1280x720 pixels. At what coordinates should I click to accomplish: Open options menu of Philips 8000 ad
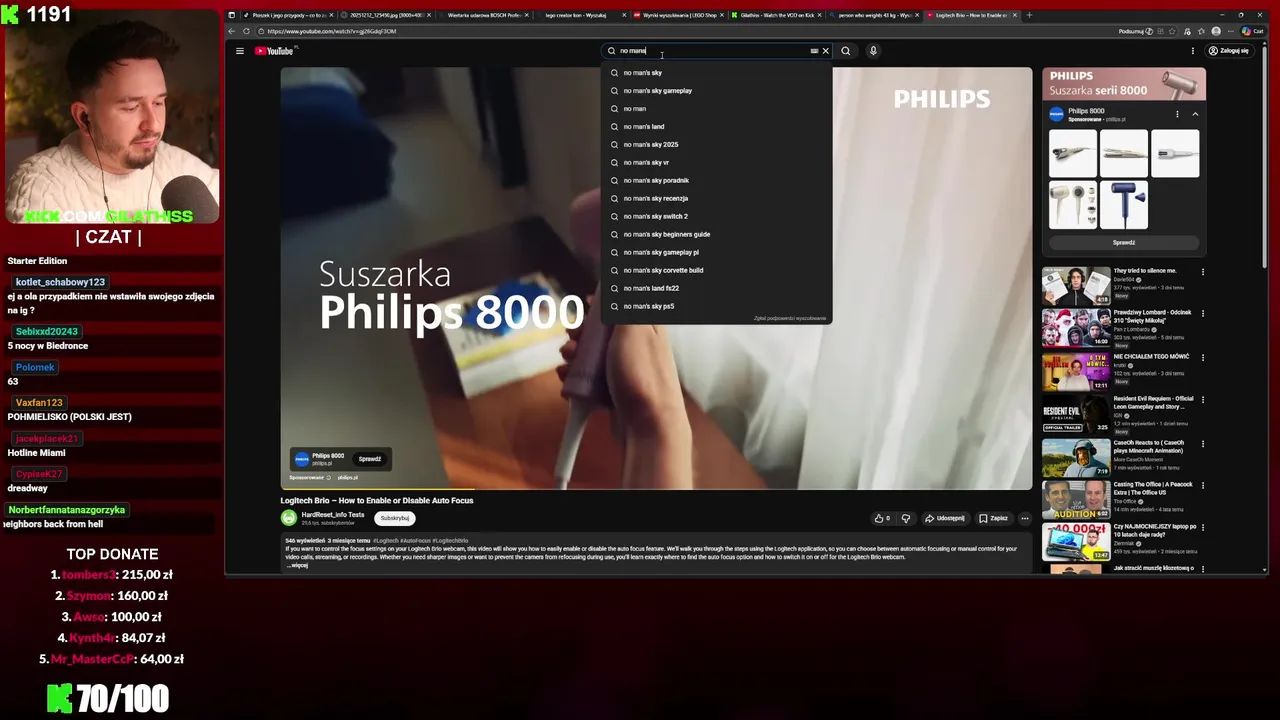(1177, 114)
